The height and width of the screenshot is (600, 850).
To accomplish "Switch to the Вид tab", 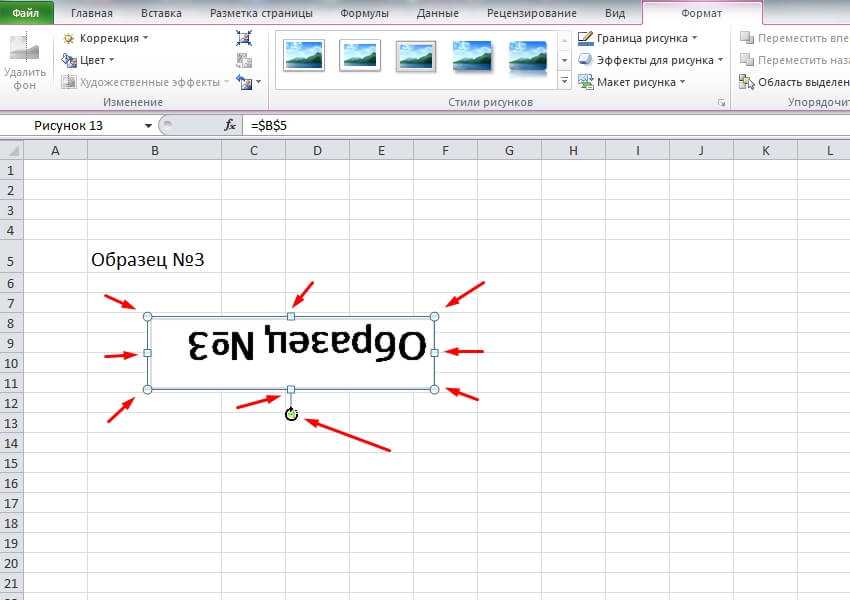I will coord(615,13).
